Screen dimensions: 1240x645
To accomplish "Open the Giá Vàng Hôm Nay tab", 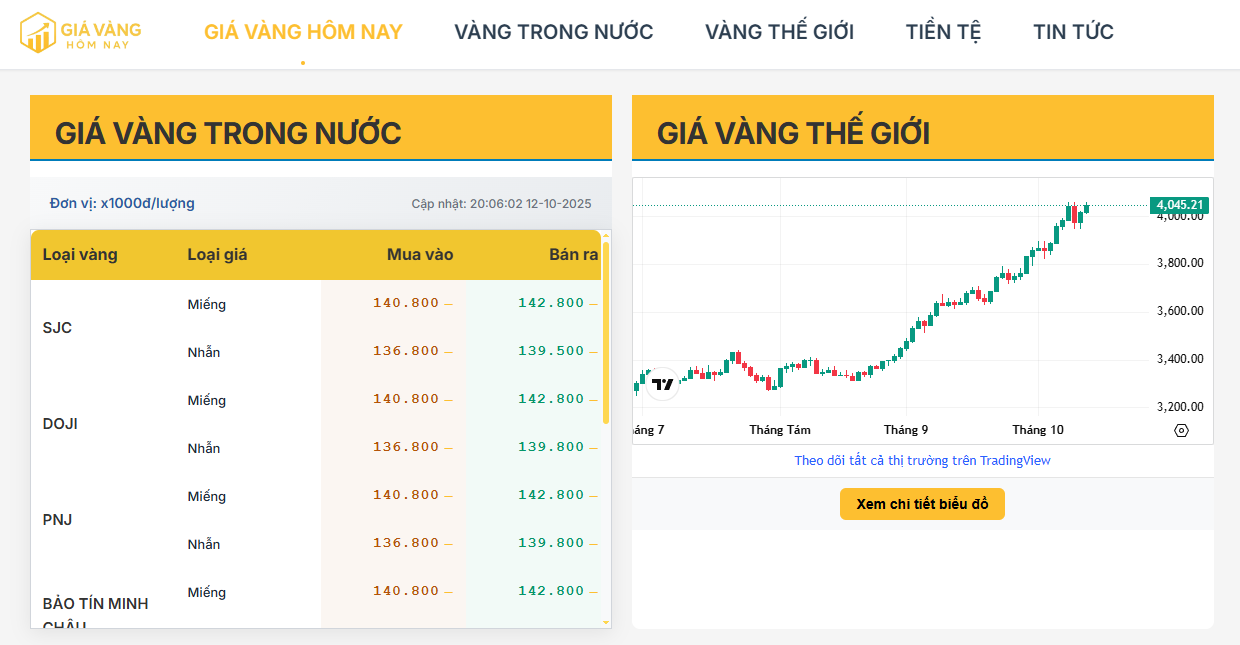I will point(303,32).
